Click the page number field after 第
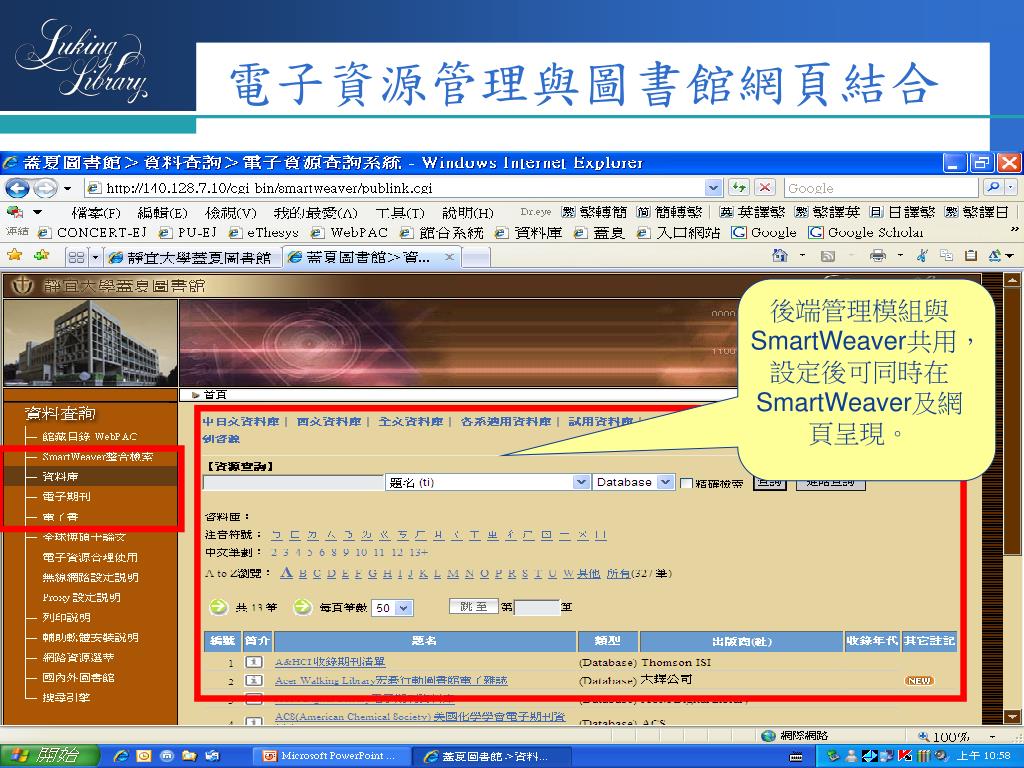Viewport: 1024px width, 768px height. tap(537, 607)
